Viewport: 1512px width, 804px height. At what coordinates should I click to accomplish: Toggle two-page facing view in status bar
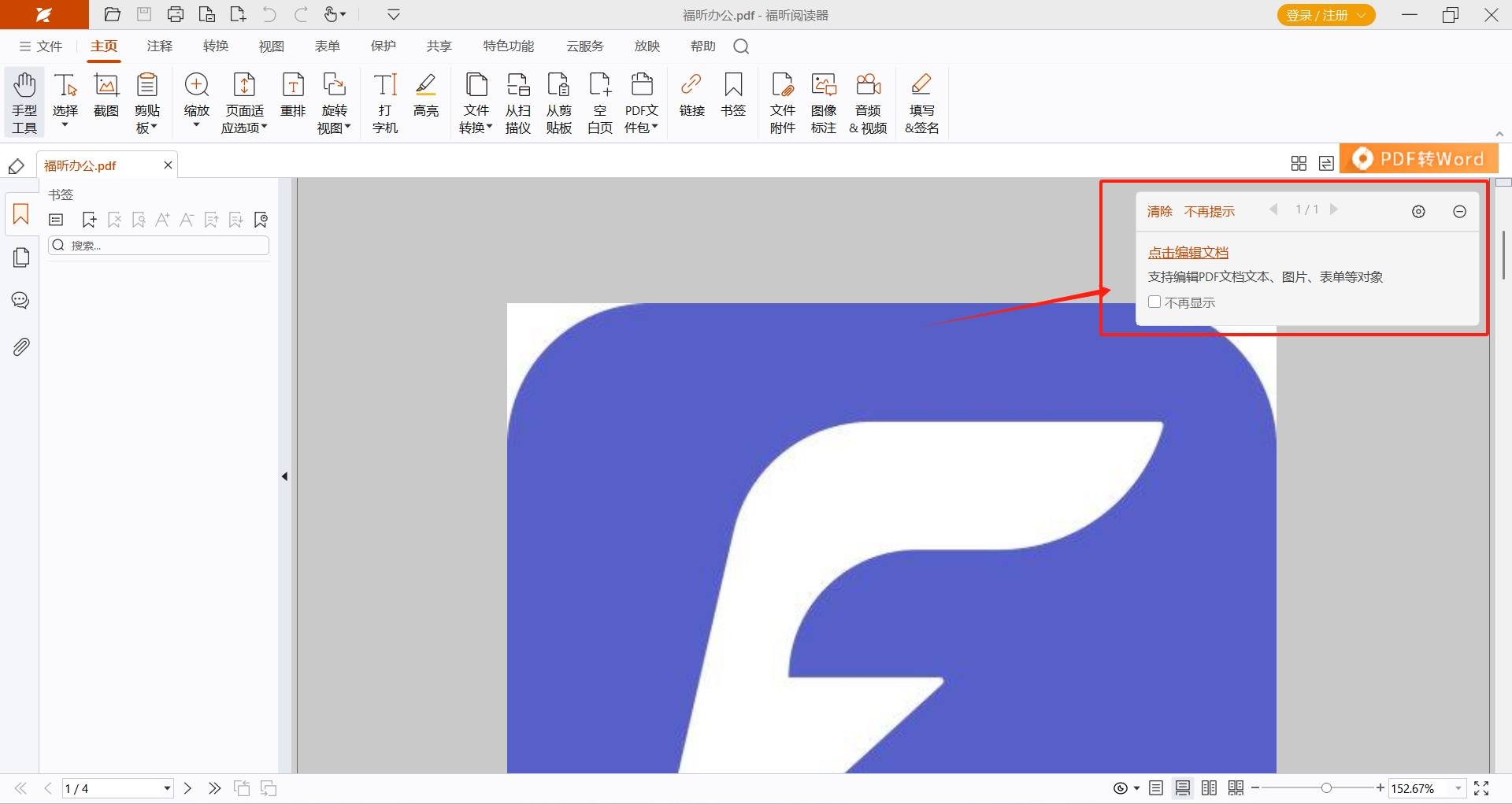(x=1210, y=788)
